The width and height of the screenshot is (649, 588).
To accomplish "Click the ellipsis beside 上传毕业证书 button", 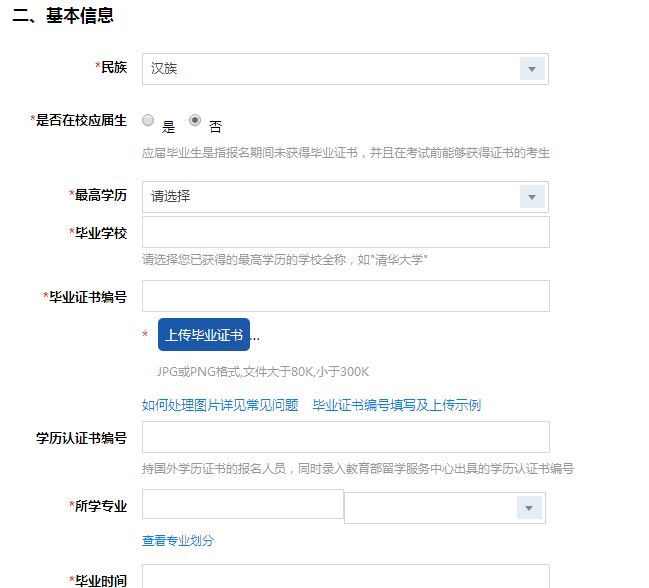I will pos(255,336).
